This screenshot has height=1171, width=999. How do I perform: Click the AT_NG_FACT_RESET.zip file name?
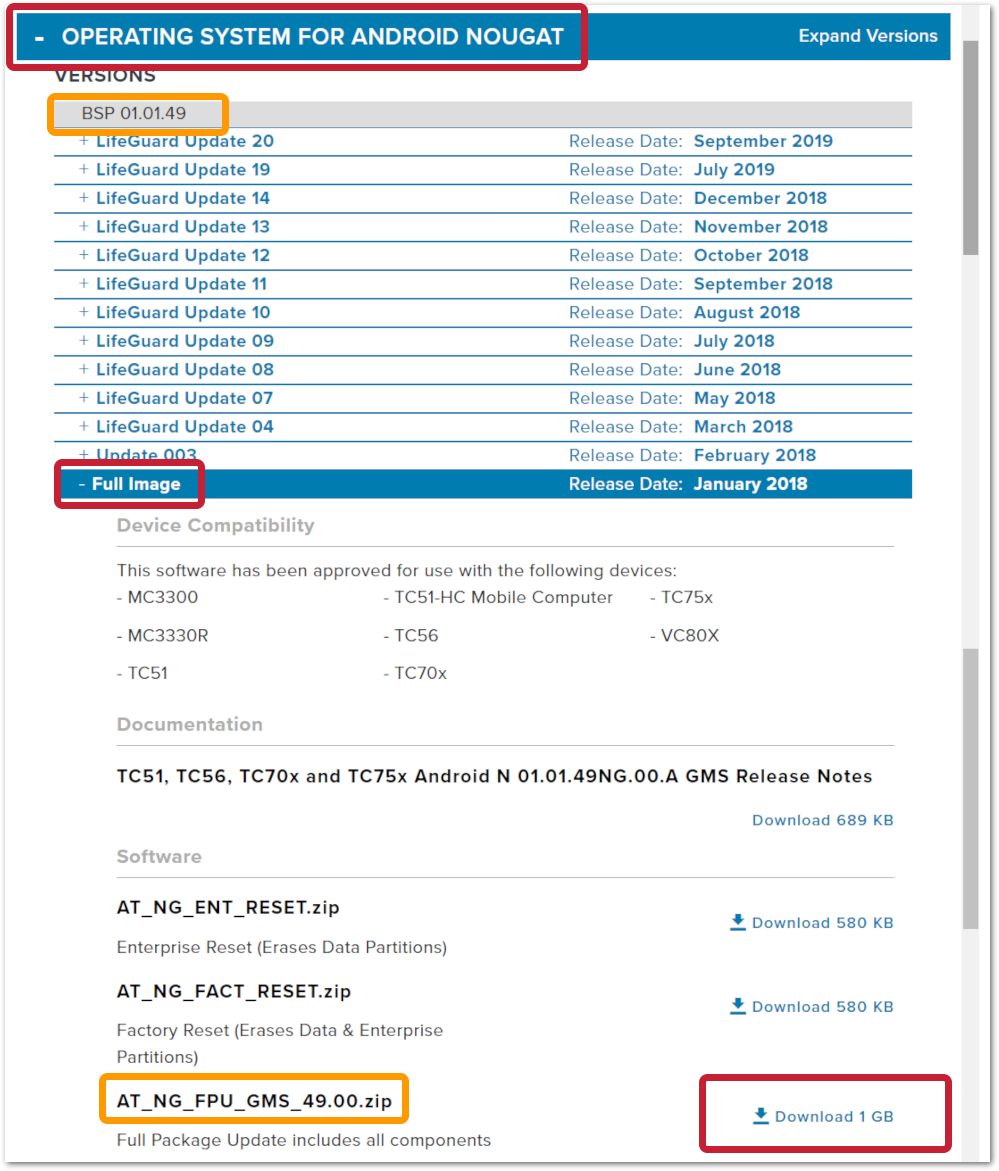(x=234, y=992)
